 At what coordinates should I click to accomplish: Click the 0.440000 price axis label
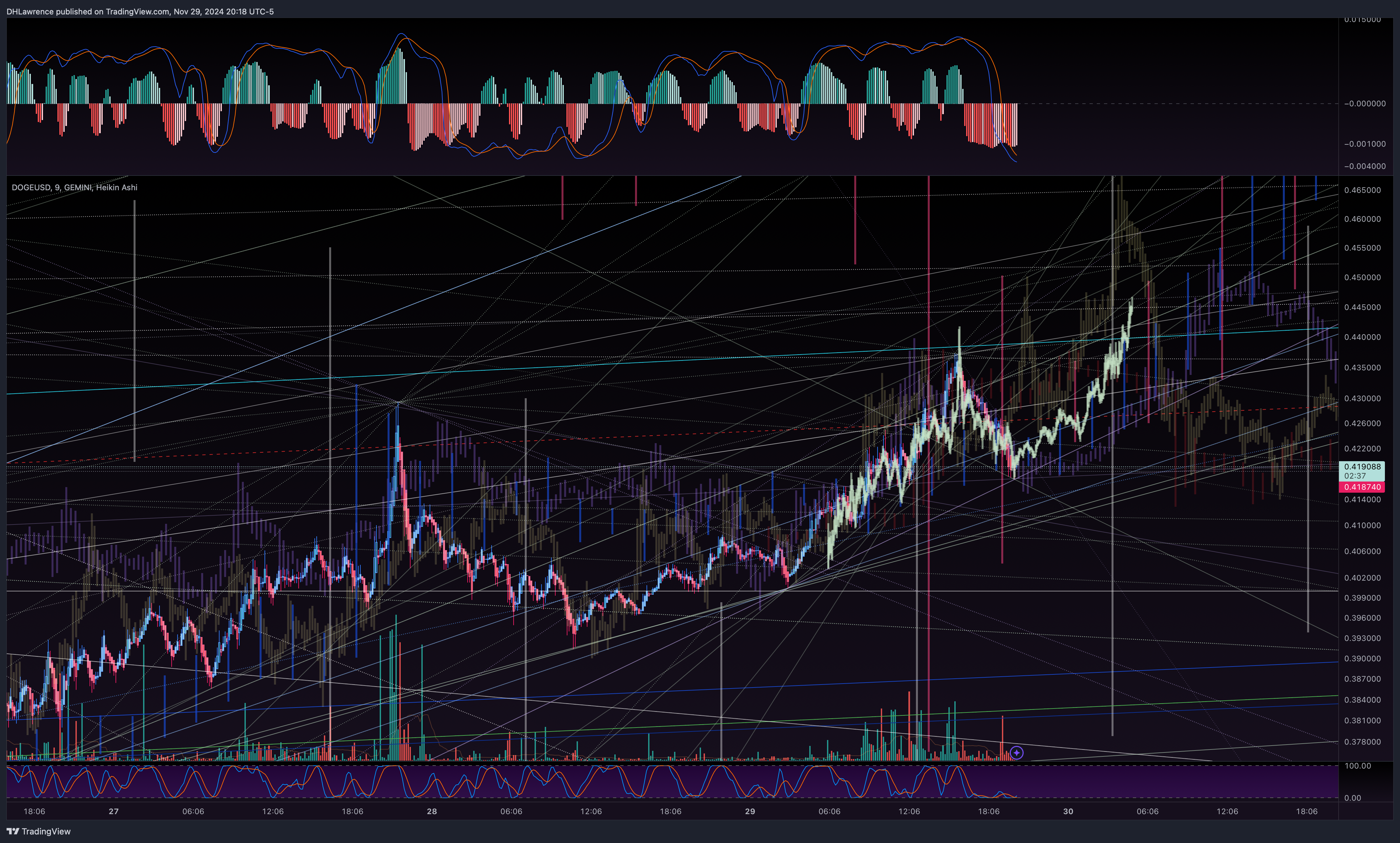coord(1362,337)
